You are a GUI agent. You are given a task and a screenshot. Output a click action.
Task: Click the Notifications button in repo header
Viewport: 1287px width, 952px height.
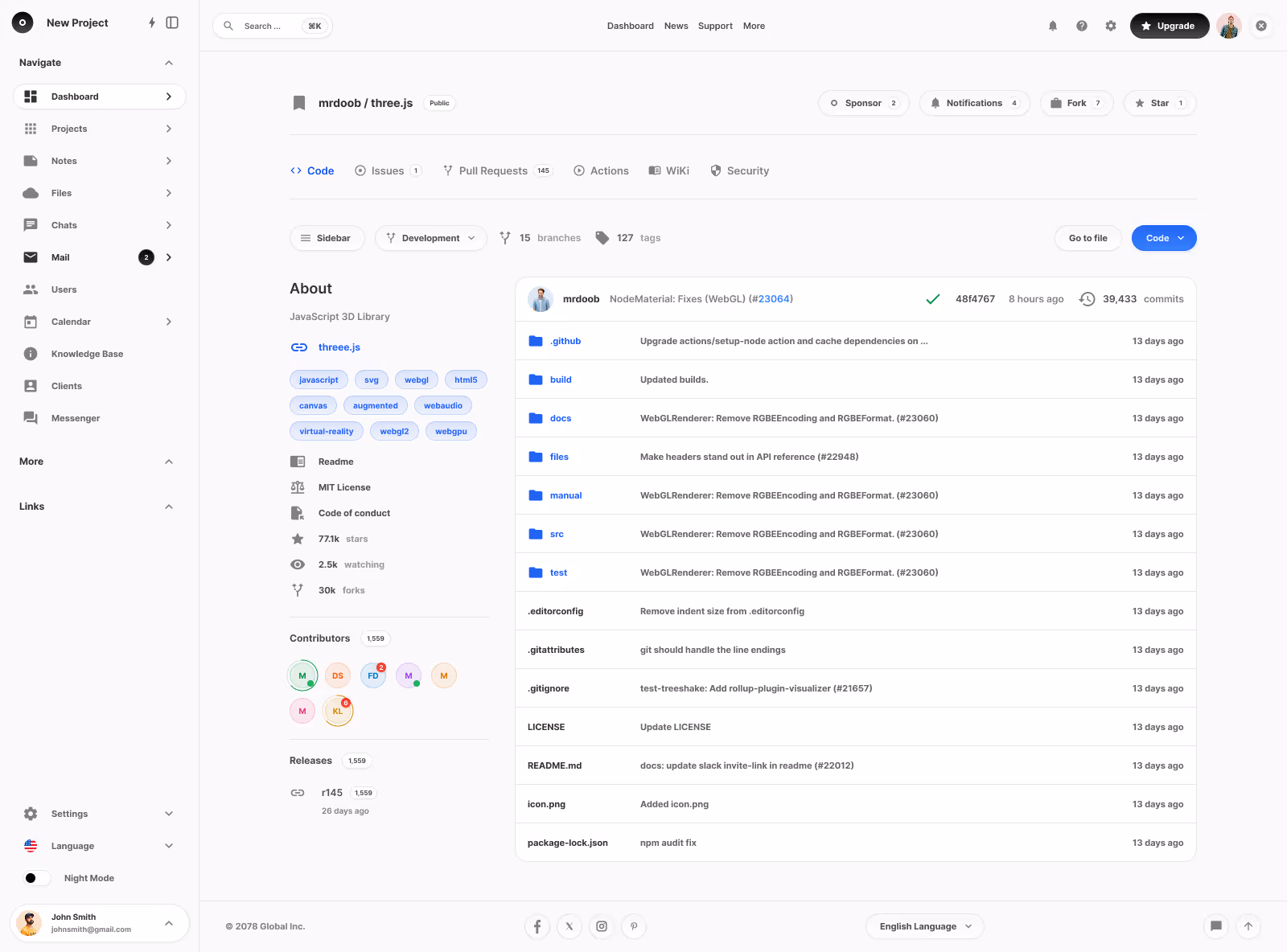pos(975,103)
